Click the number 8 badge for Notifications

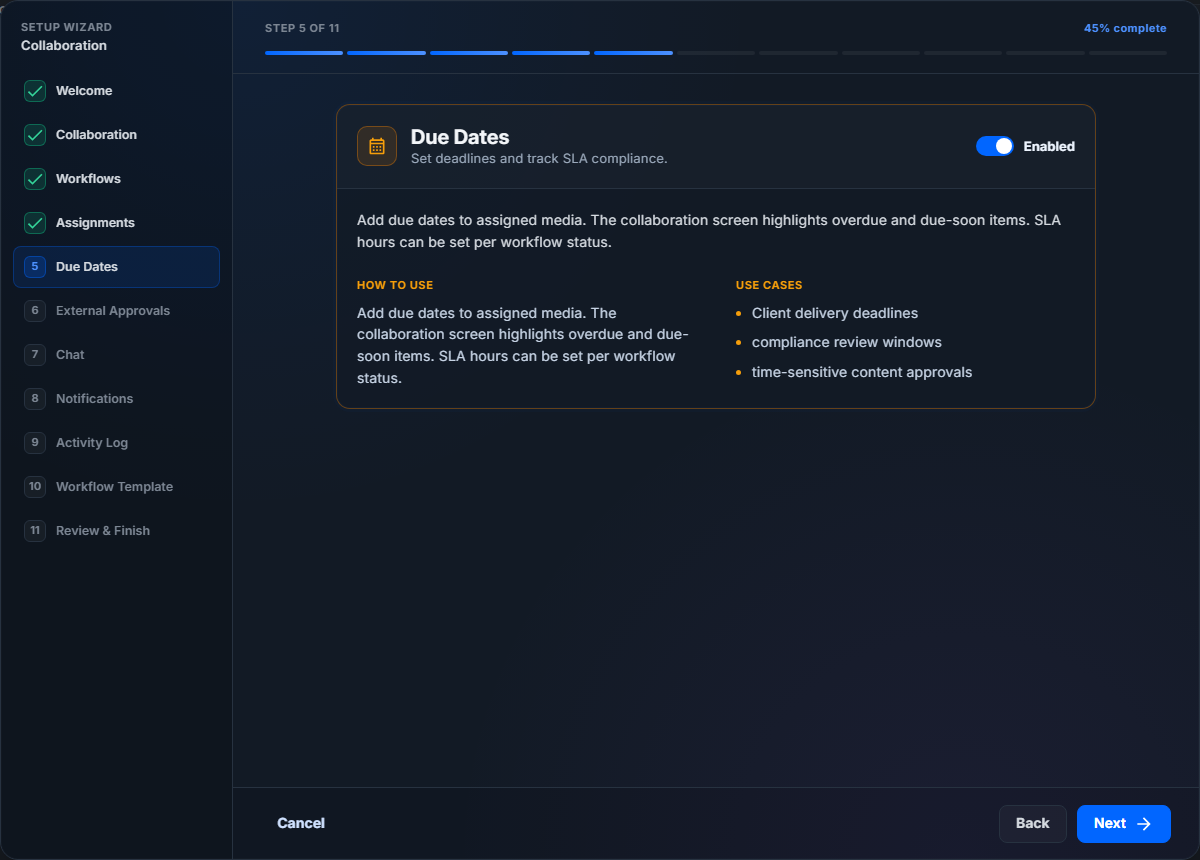pos(35,399)
